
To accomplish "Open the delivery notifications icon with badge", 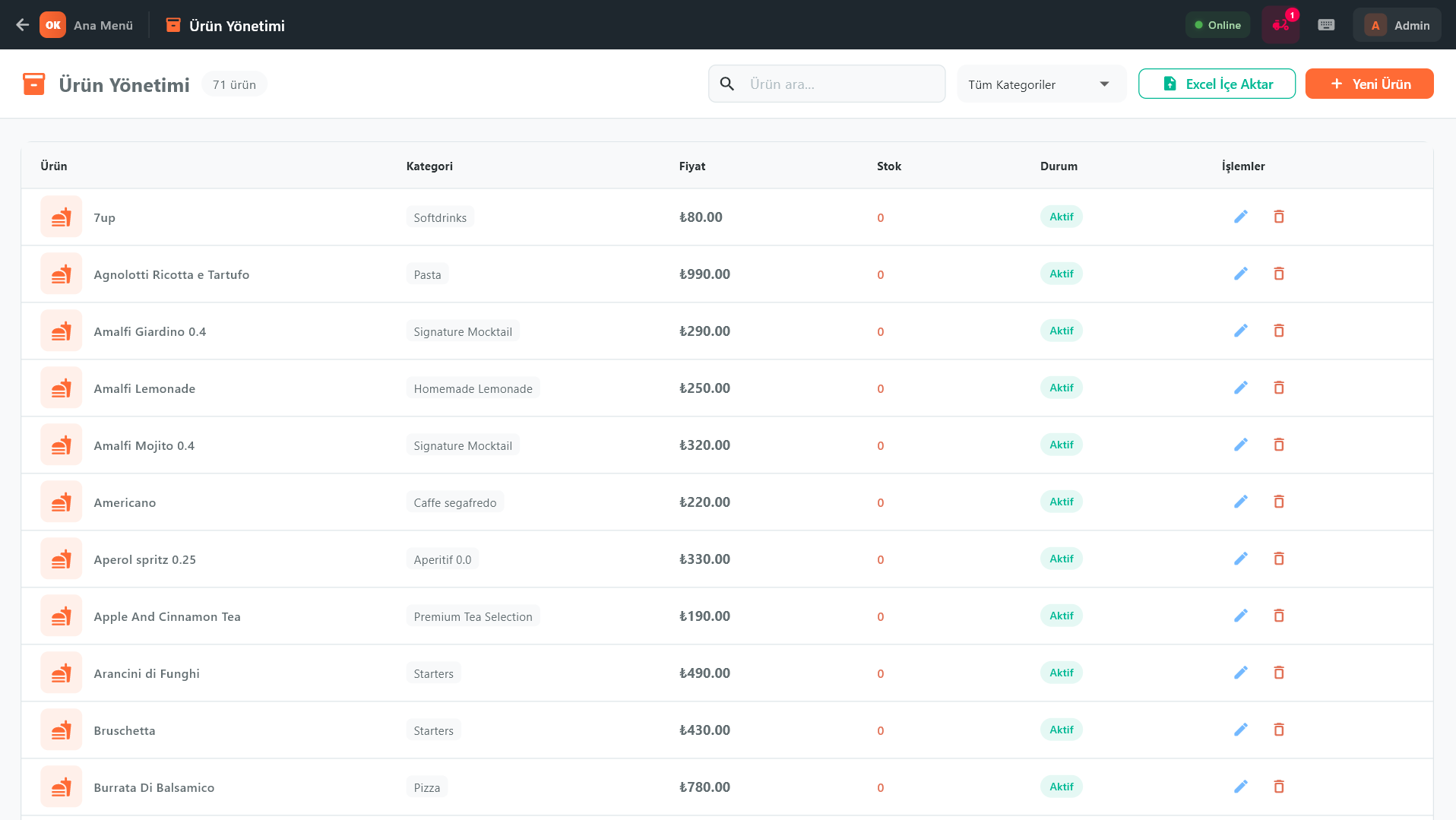I will click(1280, 25).
